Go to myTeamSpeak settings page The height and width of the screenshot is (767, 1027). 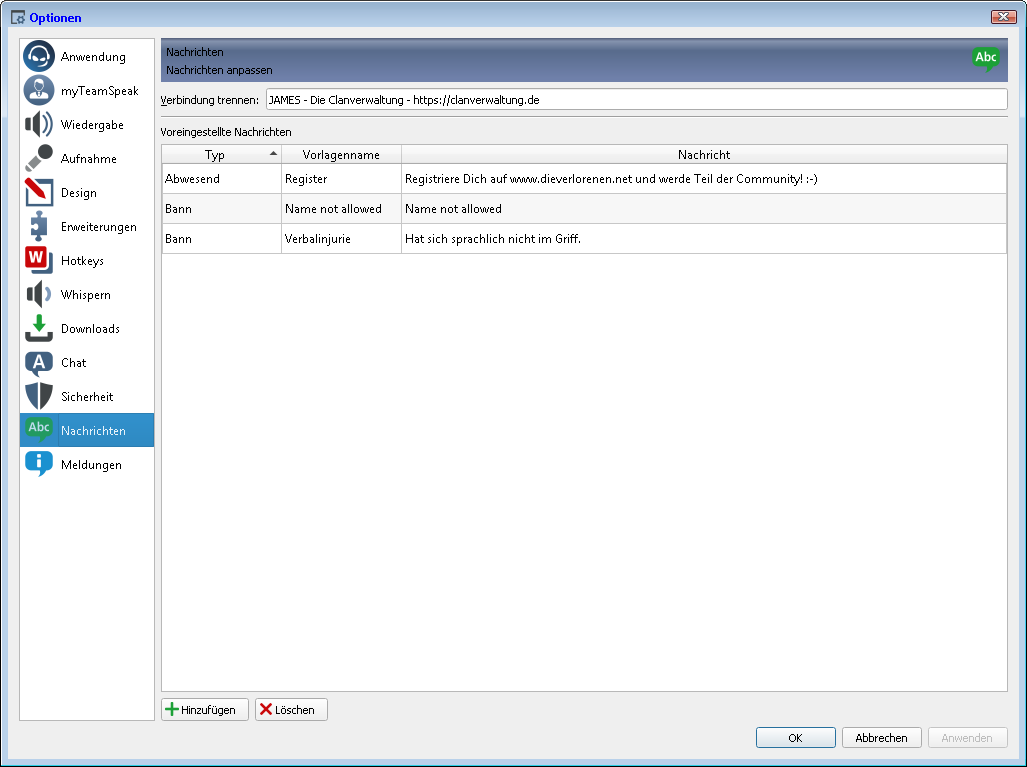[87, 90]
